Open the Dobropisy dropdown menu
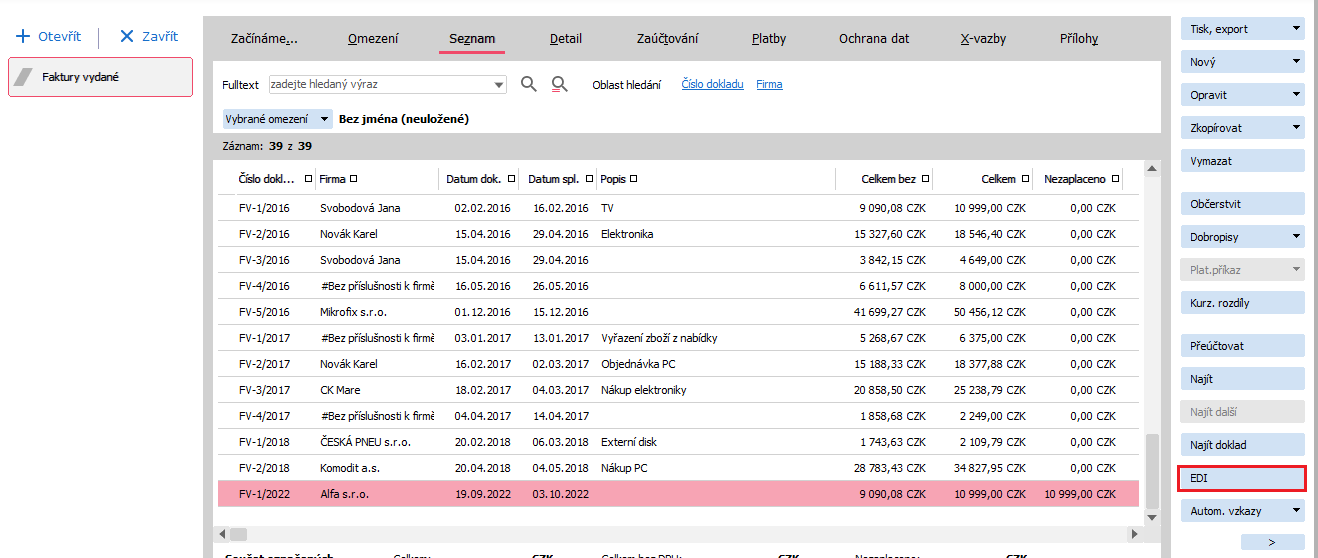This screenshot has height=558, width=1318. point(1297,237)
